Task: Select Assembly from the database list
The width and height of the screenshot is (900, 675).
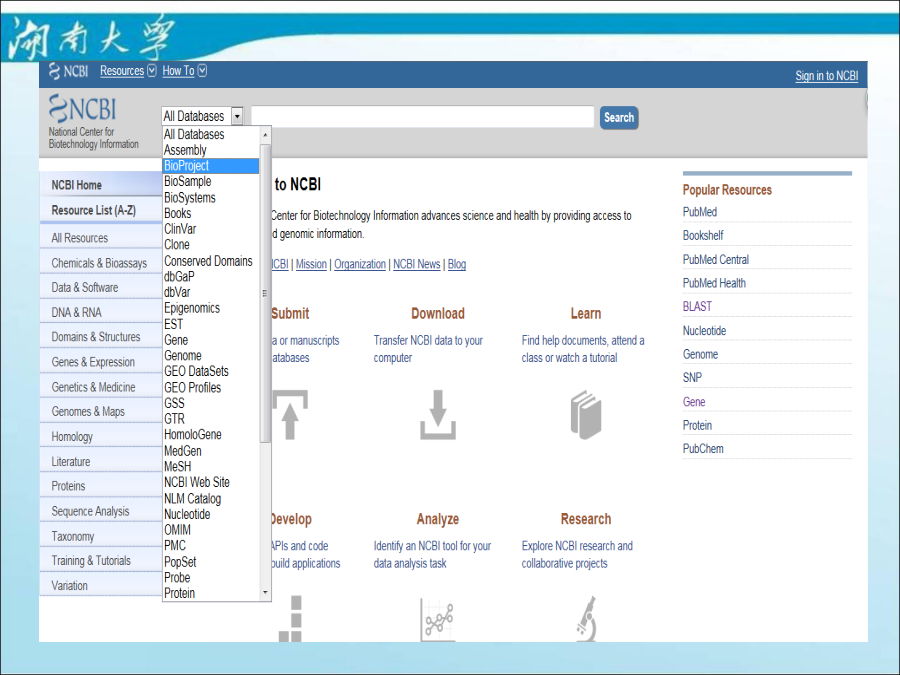Action: [211, 150]
